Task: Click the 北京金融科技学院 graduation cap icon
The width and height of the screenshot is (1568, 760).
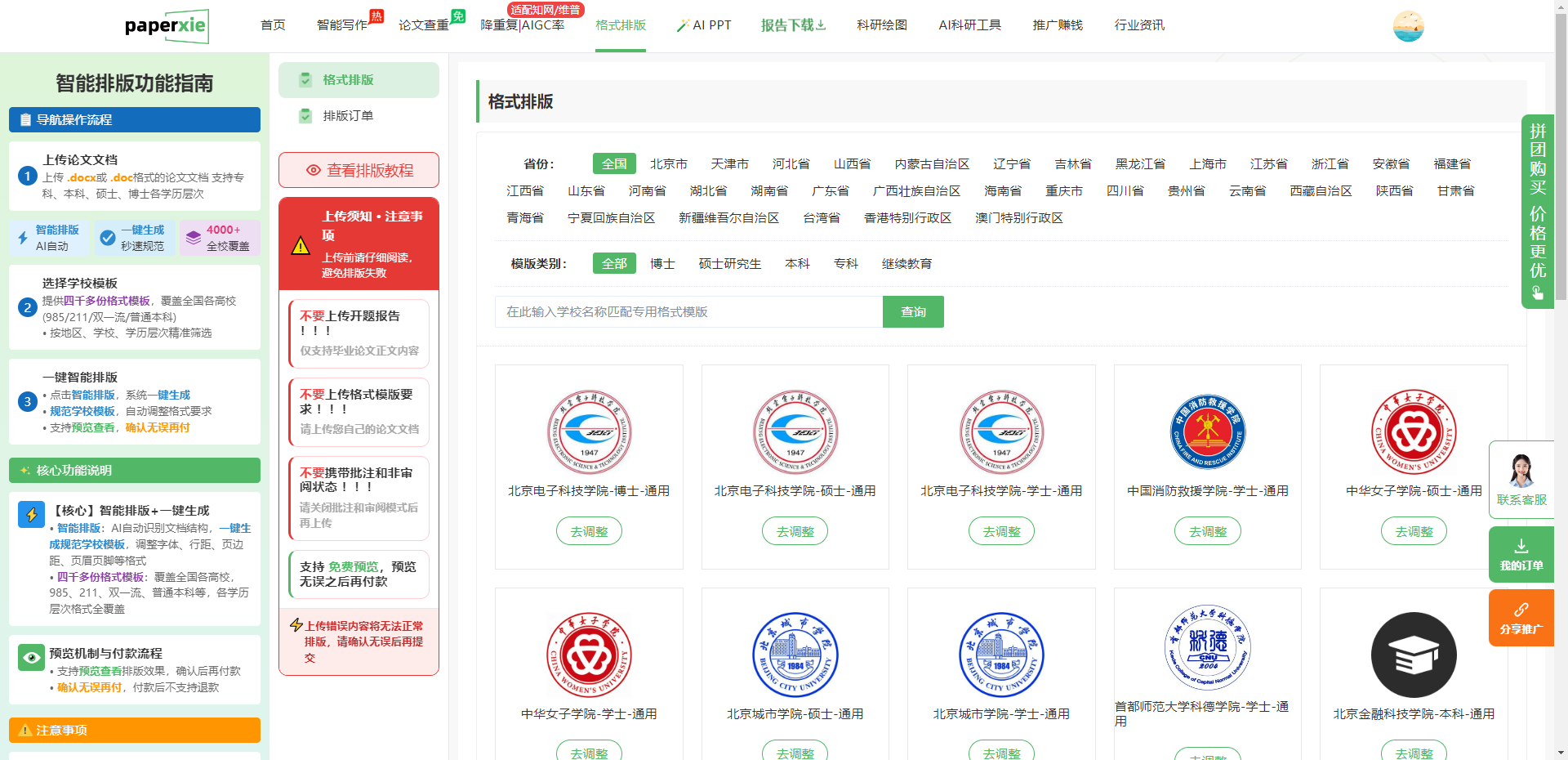Action: click(x=1414, y=655)
